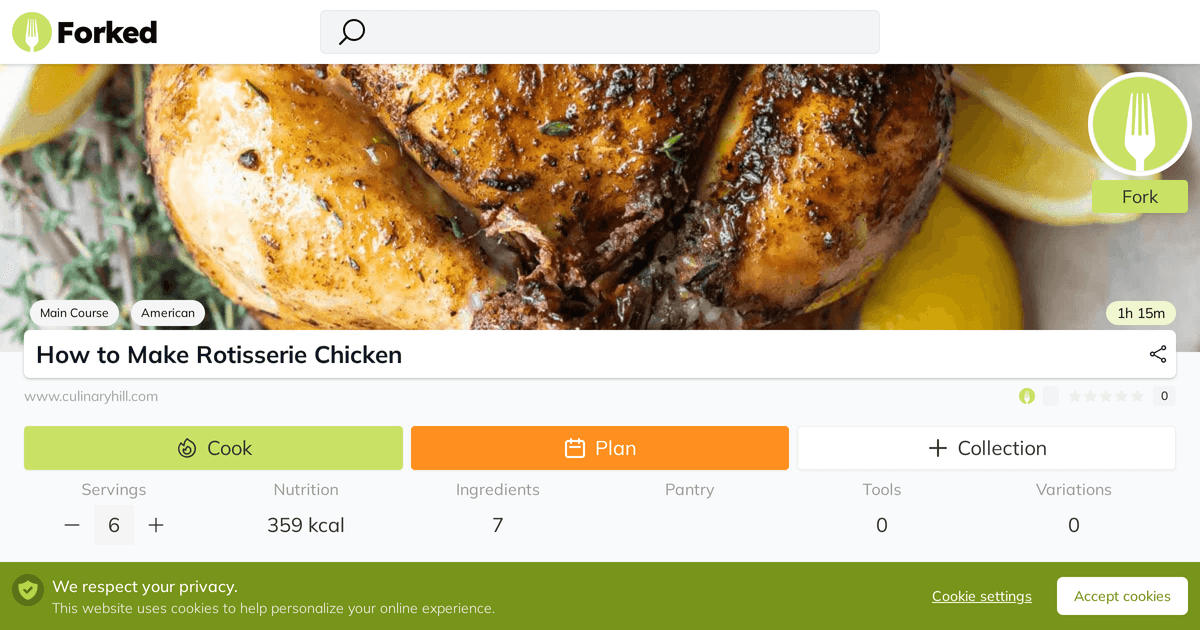Click the plus icon on the Collection button
Viewport: 1200px width, 630px height.
[x=938, y=448]
